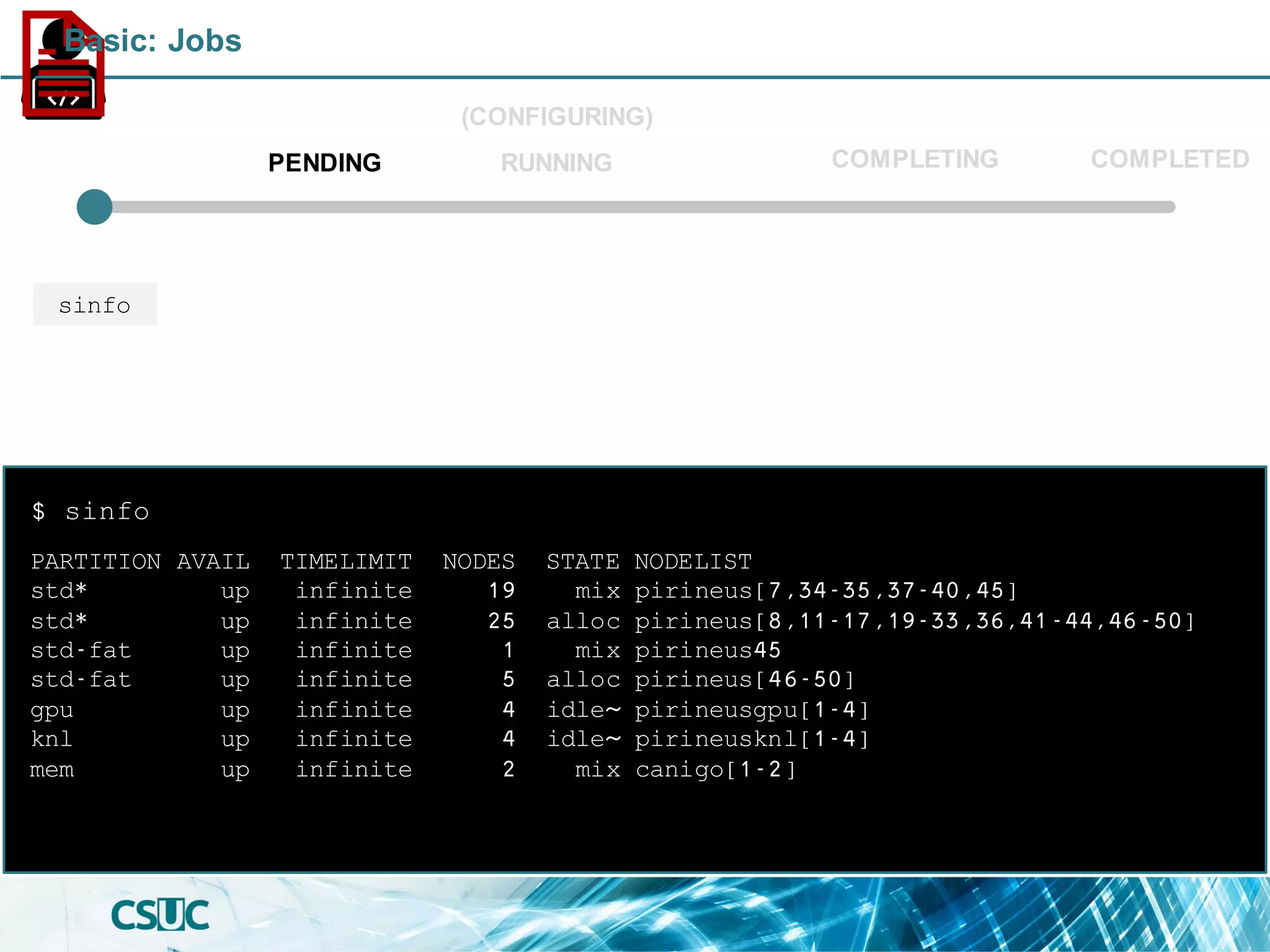Click the COMPLETED state label
1270x952 pixels.
pyautogui.click(x=1170, y=159)
